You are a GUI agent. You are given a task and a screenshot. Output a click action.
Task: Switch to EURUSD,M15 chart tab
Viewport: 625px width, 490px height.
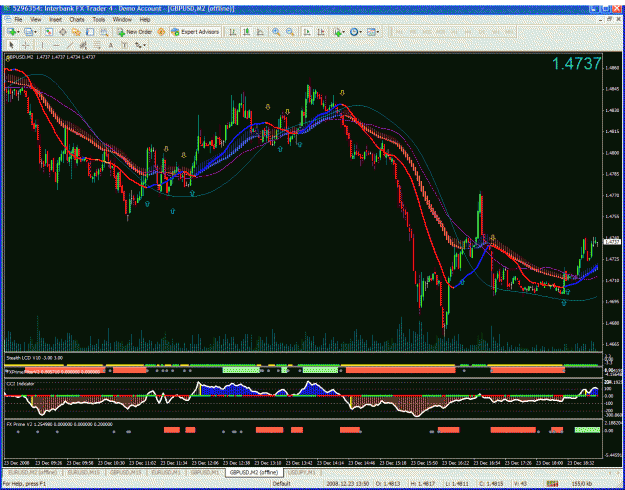pyautogui.click(x=84, y=472)
